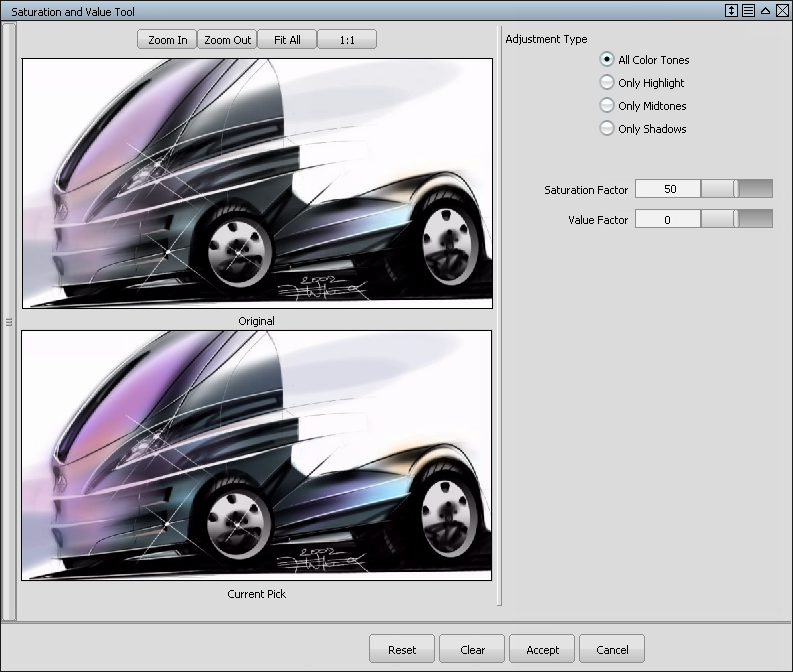This screenshot has height=672, width=793.
Task: Accept the saturation changes
Action: pyautogui.click(x=542, y=649)
